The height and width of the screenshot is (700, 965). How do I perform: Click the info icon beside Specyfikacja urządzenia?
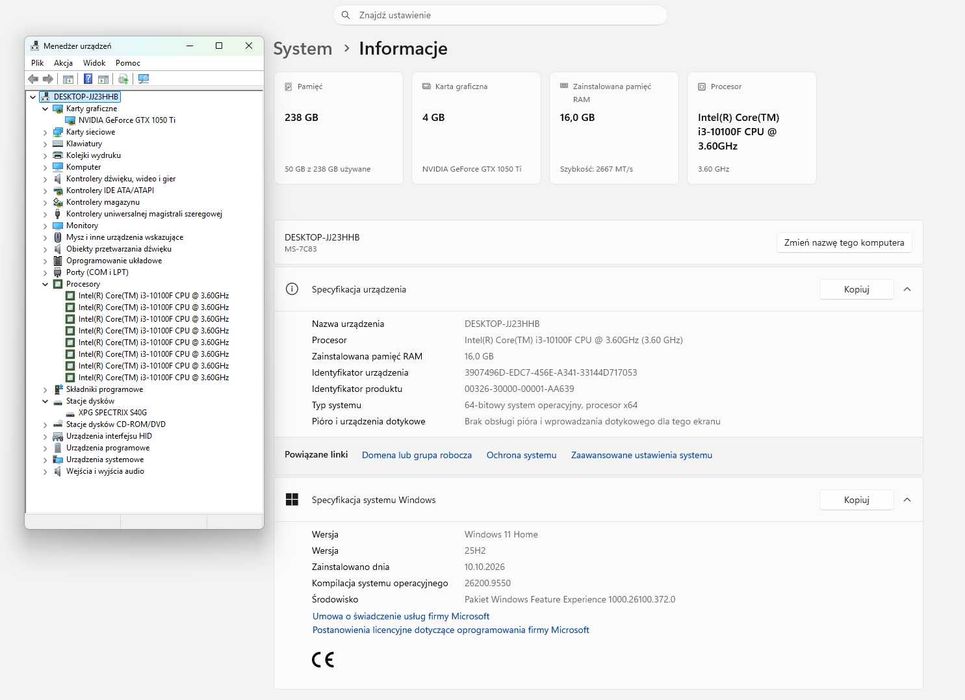[292, 289]
